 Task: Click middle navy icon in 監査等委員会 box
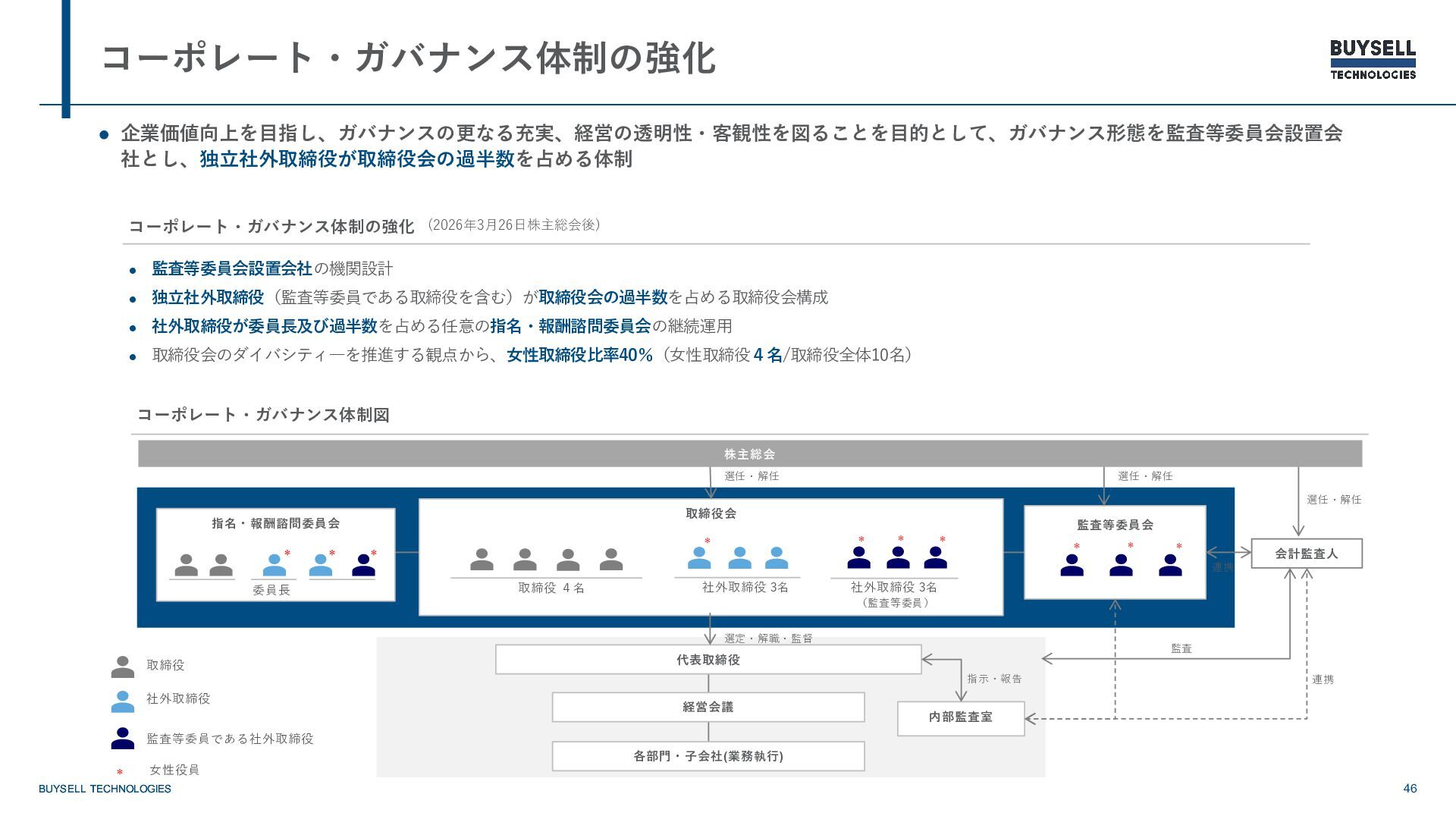(x=1121, y=565)
